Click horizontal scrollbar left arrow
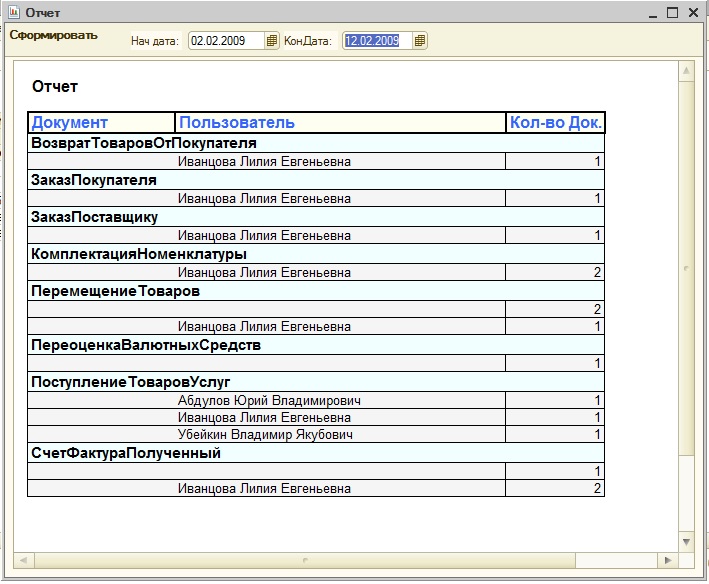The image size is (709, 584). point(24,560)
